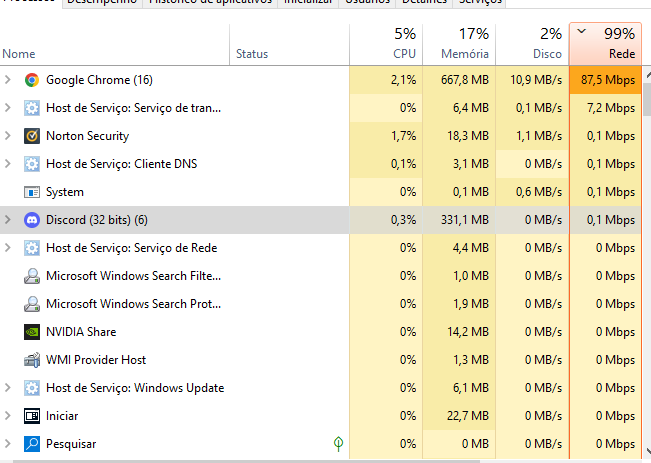Screen dimensions: 651x463
Task: Click the Microsoft Windows Search Protocol icon
Action: point(32,304)
